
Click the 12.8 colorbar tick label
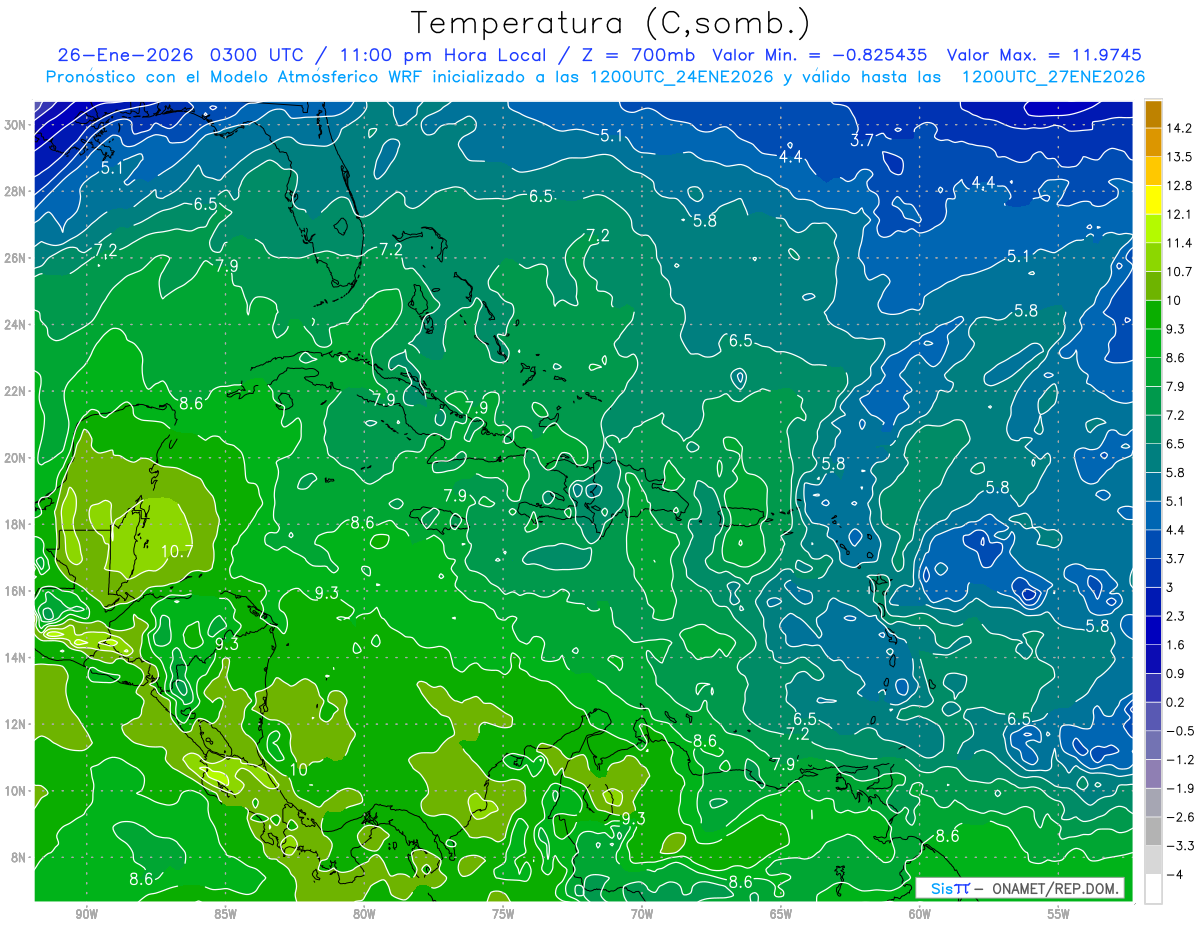1181,186
